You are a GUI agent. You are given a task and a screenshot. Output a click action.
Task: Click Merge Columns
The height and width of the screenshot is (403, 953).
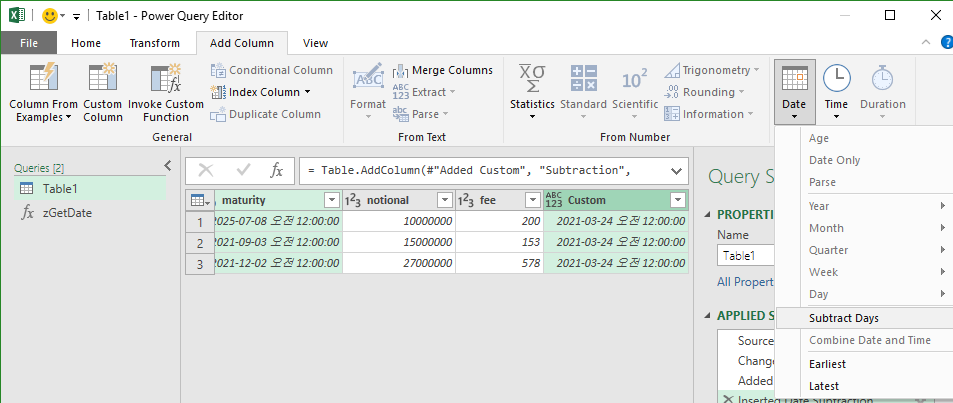(442, 71)
